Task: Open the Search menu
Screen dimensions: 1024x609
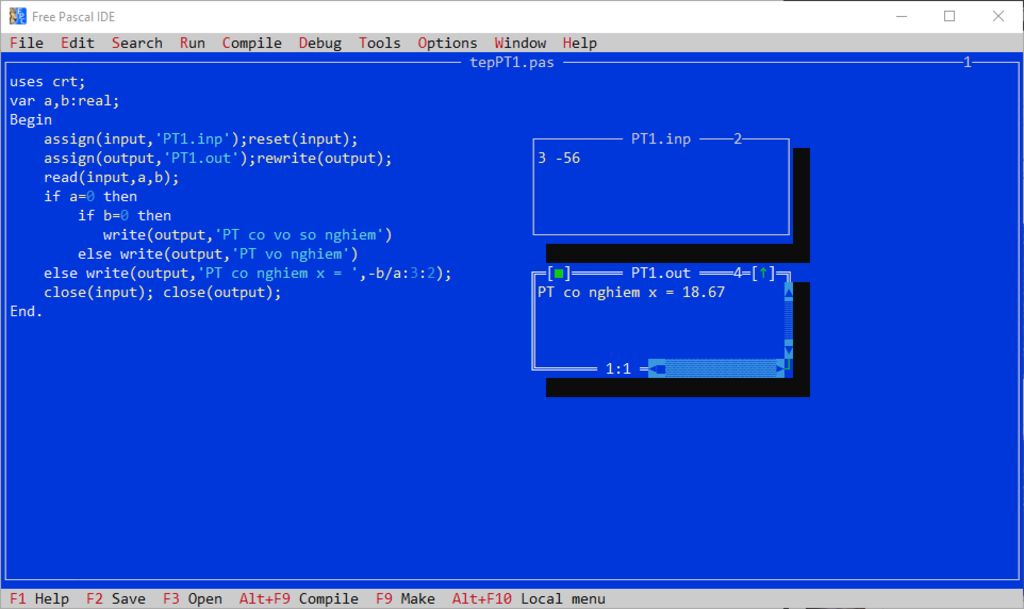Action: pos(136,43)
